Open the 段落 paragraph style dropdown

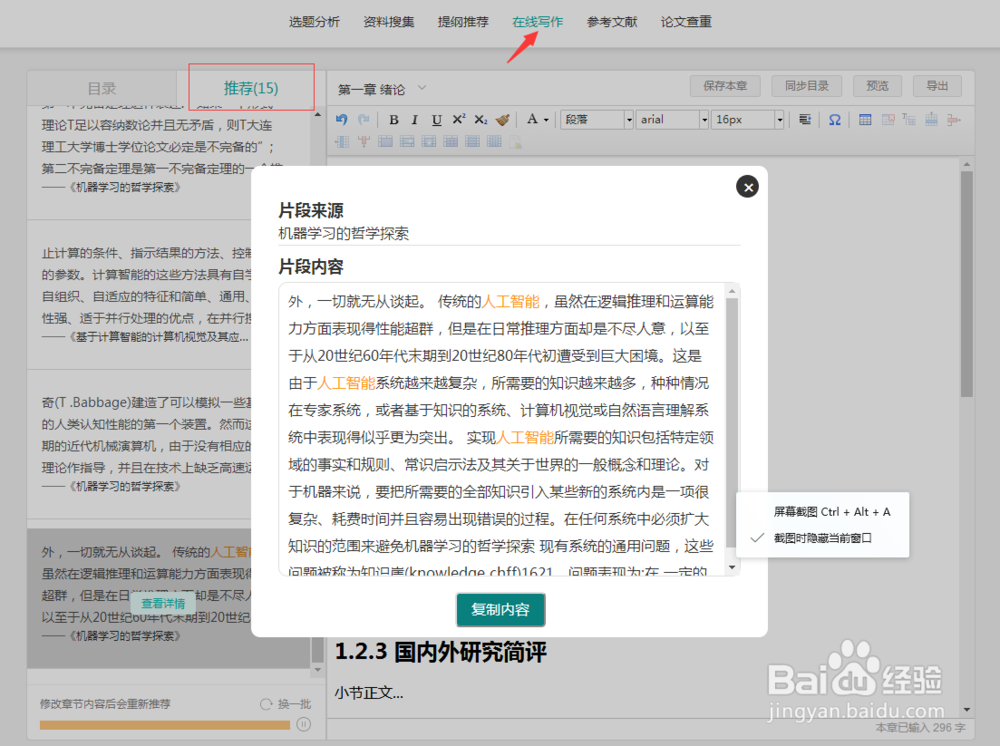tap(596, 119)
